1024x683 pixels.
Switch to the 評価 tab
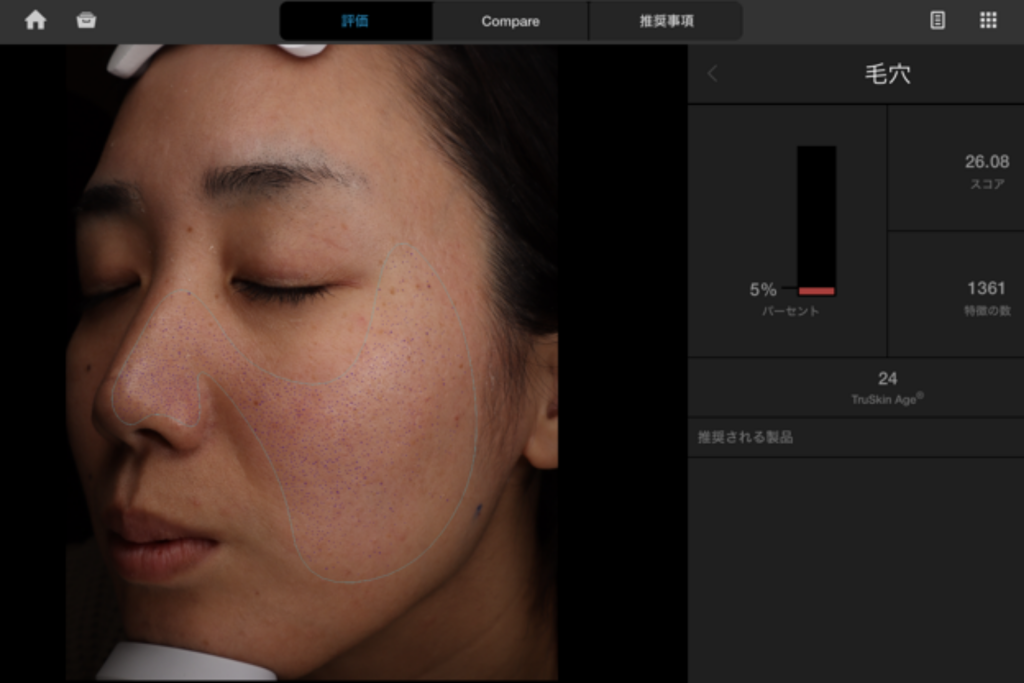coord(355,21)
